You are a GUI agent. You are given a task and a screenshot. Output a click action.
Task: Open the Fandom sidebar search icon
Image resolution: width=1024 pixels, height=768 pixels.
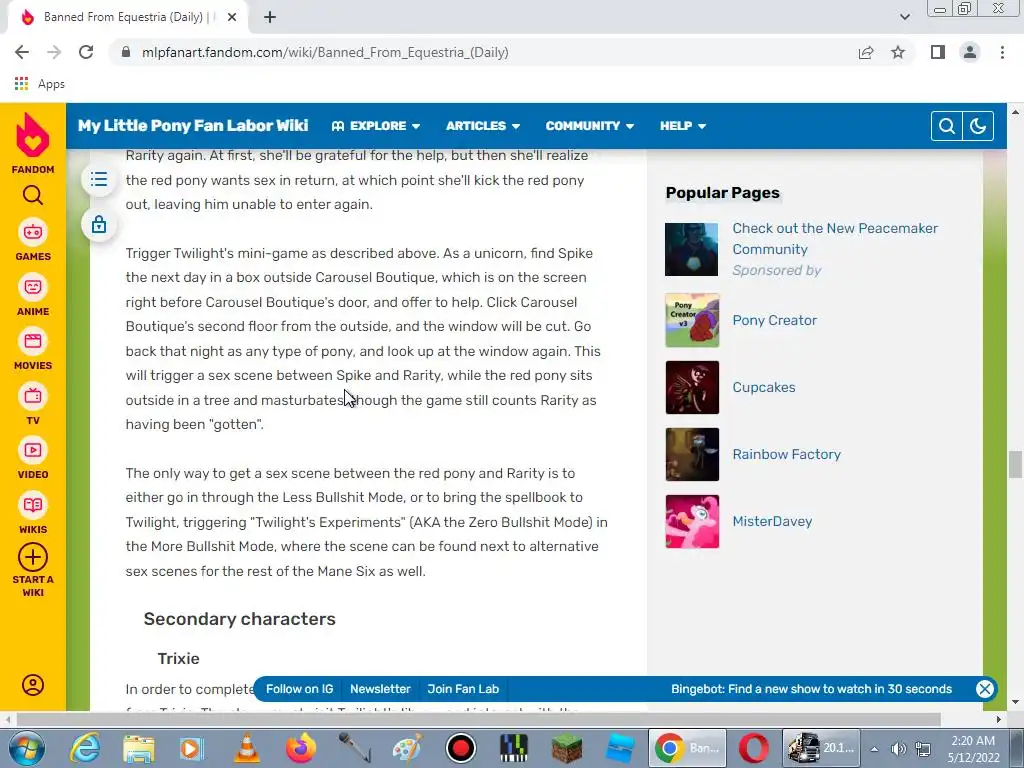(33, 195)
